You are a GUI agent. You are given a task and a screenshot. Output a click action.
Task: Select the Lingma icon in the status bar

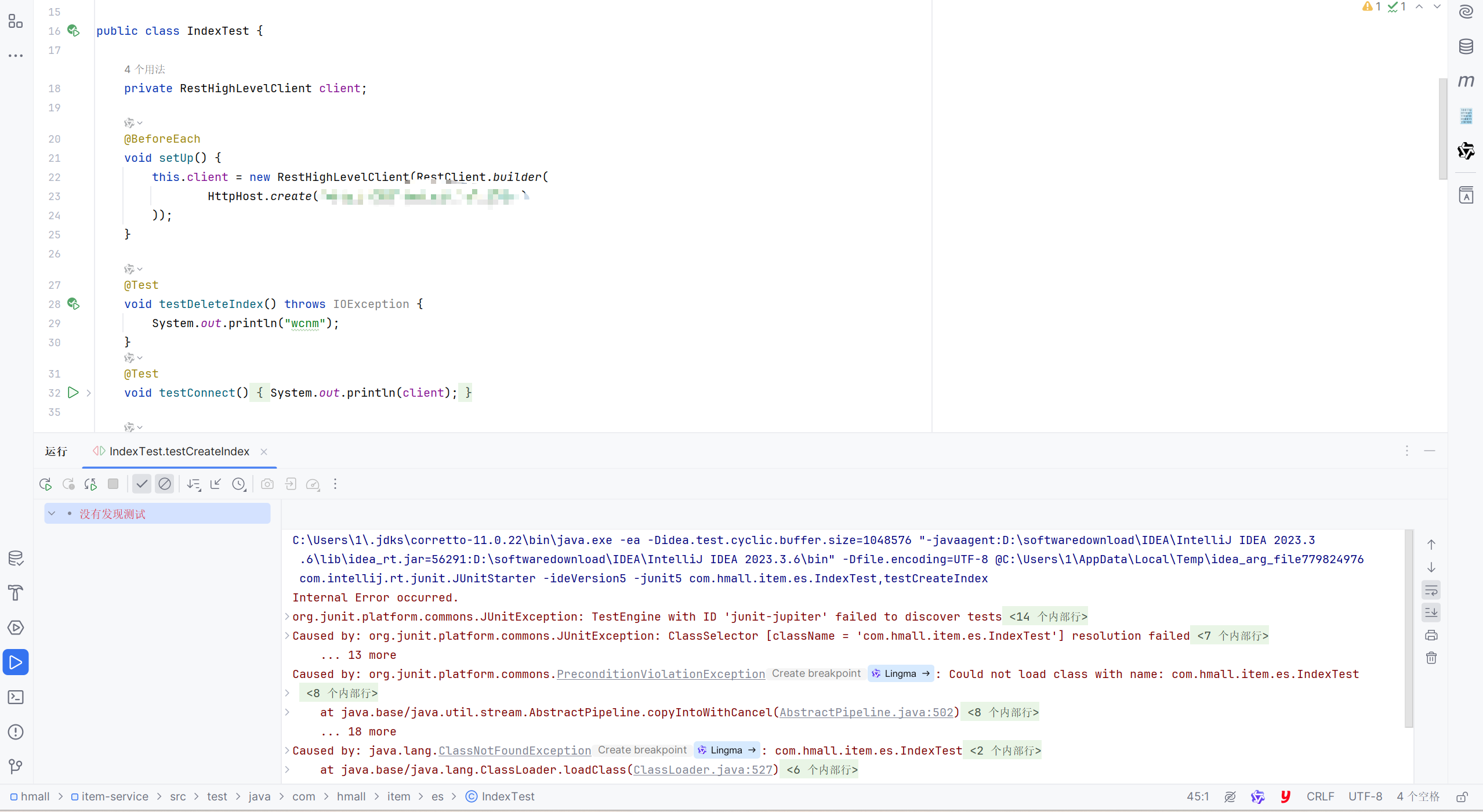(1258, 796)
